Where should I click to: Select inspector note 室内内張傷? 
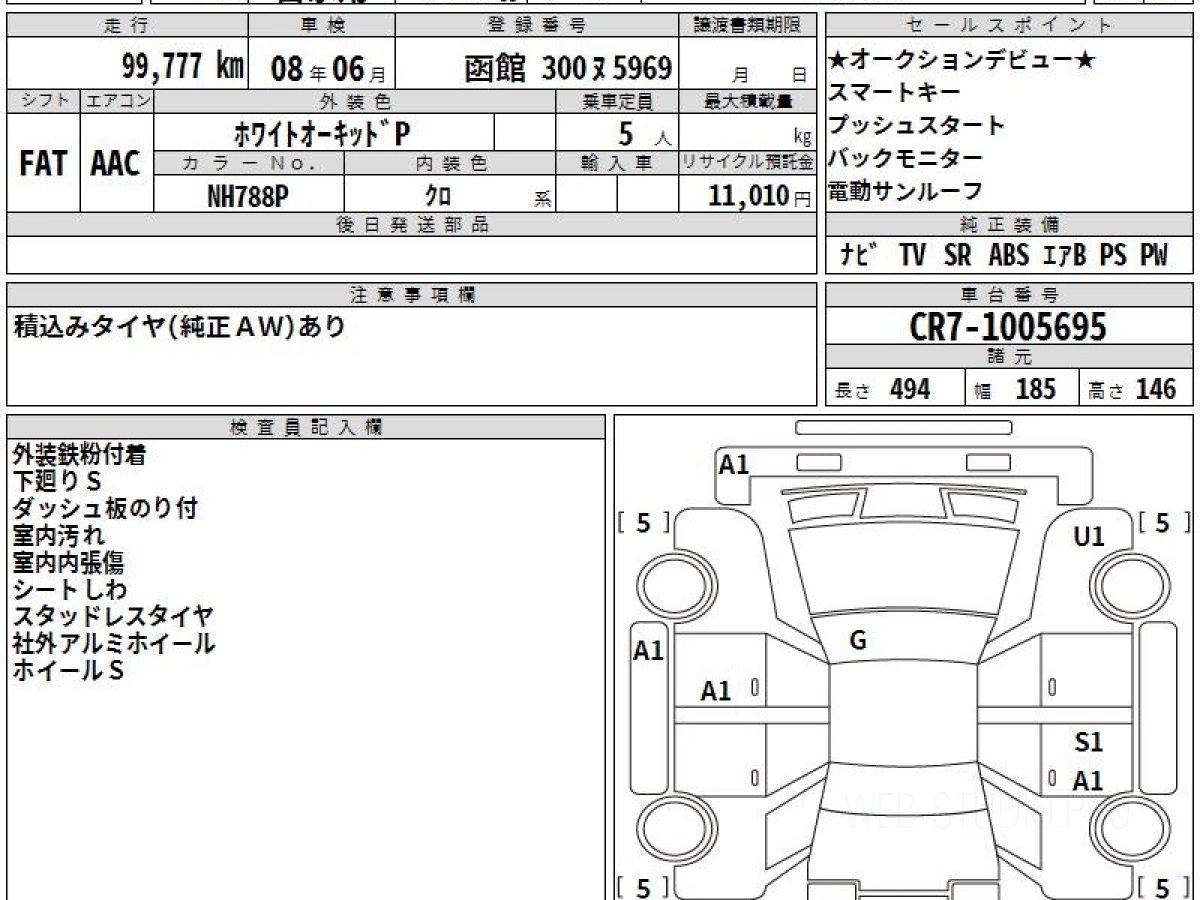pos(69,562)
